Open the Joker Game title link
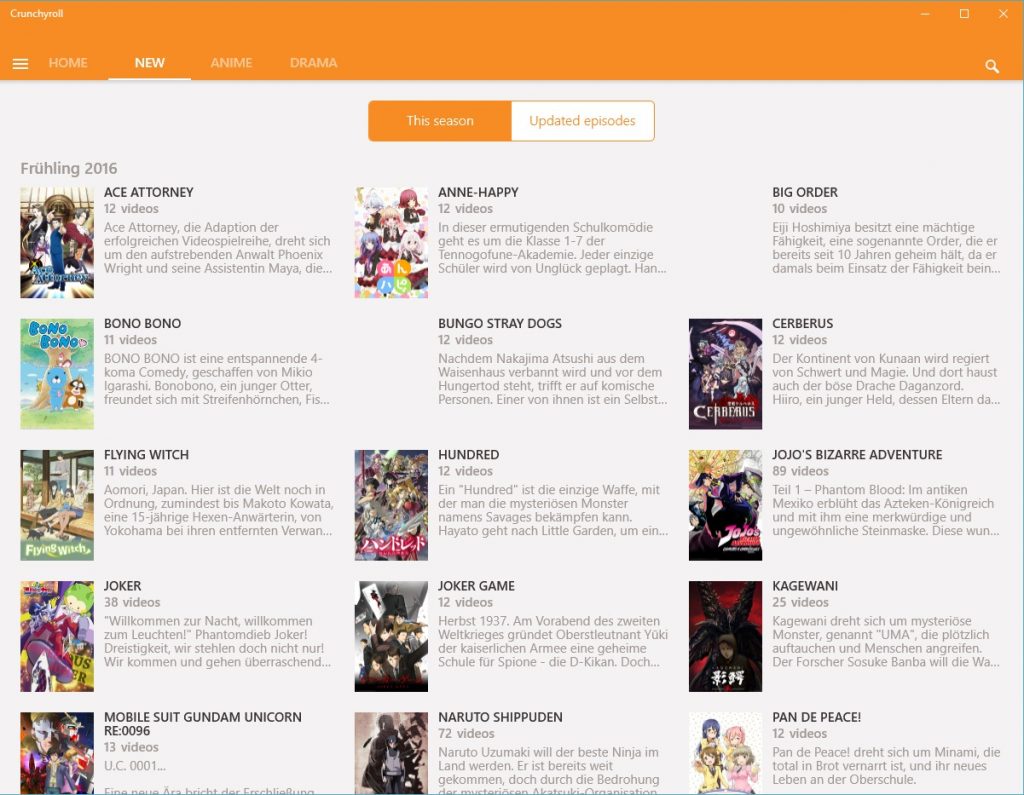This screenshot has width=1024, height=795. coord(476,586)
